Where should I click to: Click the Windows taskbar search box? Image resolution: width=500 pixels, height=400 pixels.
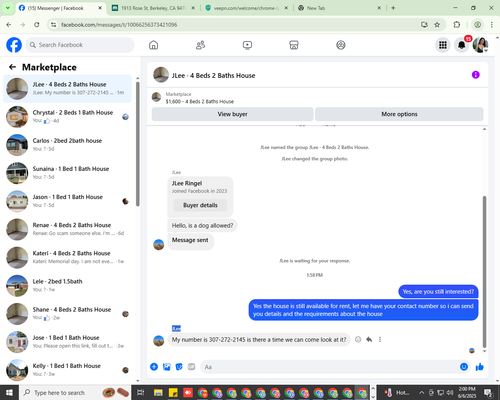tap(75, 393)
